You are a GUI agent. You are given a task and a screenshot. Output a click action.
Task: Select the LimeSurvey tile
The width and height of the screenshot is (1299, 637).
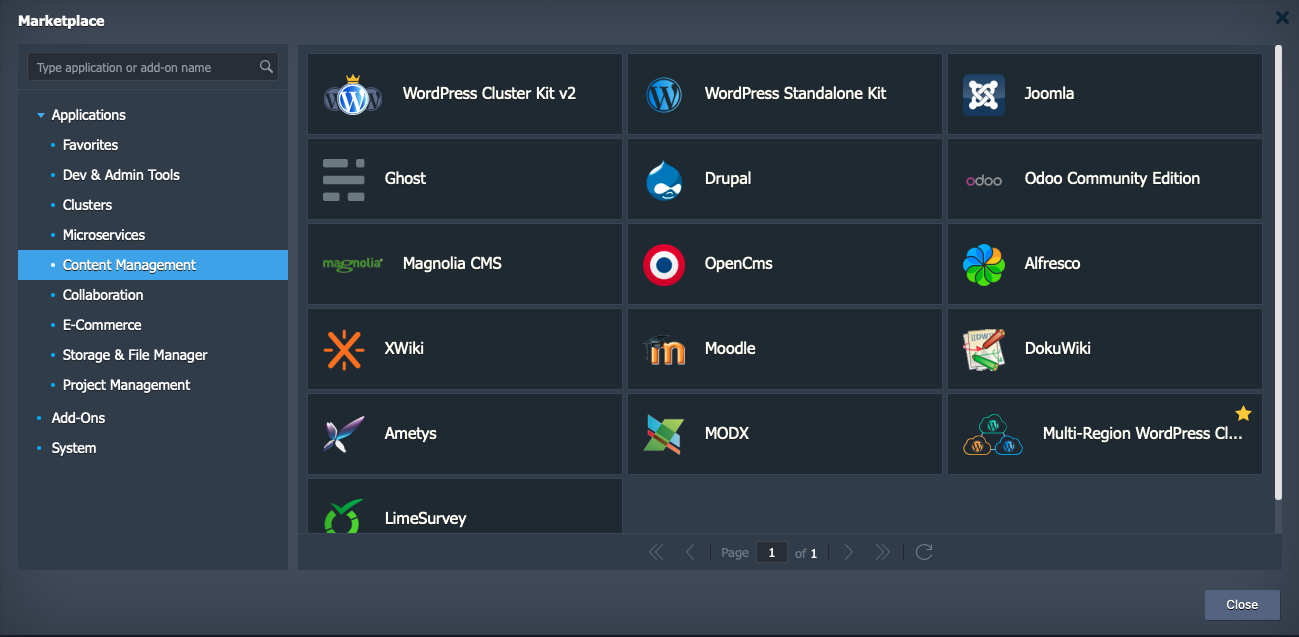coord(465,512)
